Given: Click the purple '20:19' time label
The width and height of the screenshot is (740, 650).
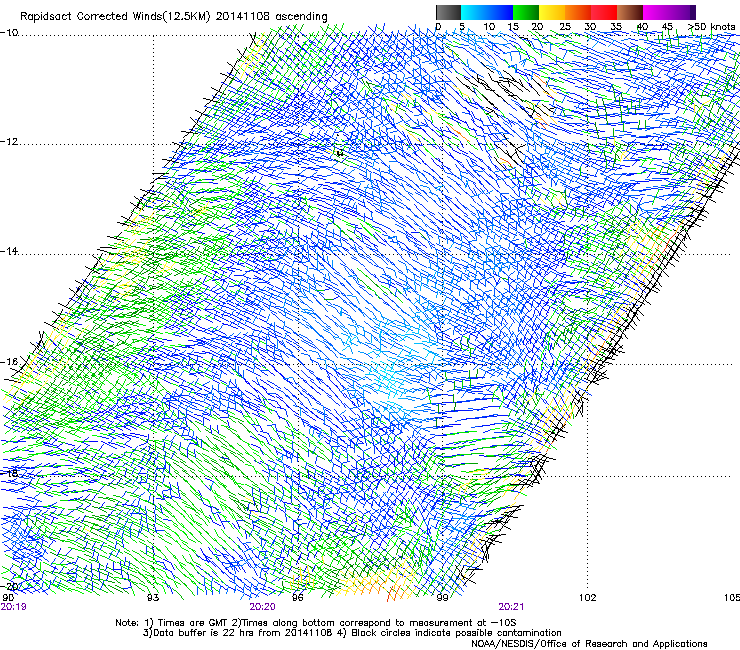Looking at the screenshot, I should [13, 607].
